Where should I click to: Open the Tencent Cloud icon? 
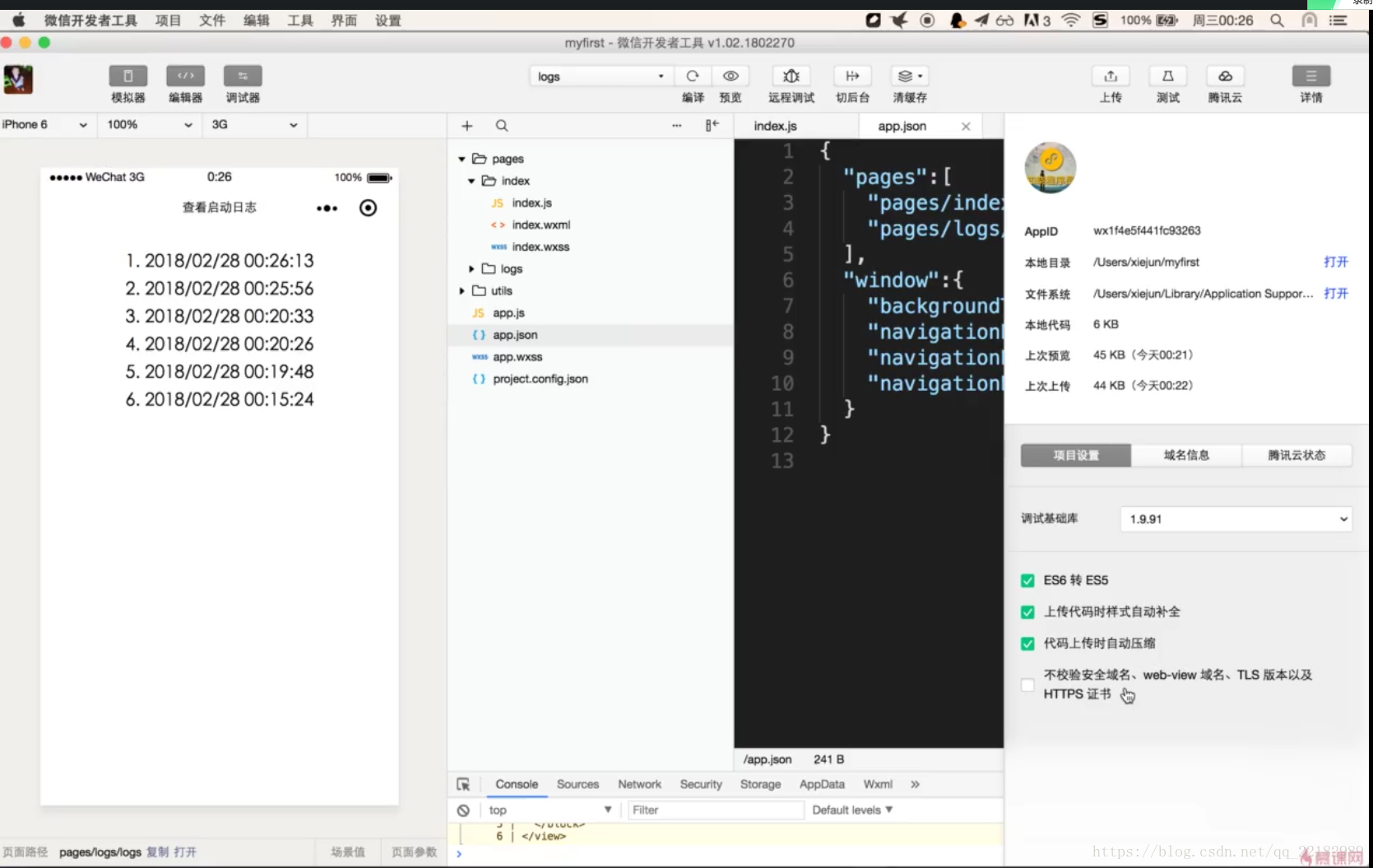click(1225, 76)
